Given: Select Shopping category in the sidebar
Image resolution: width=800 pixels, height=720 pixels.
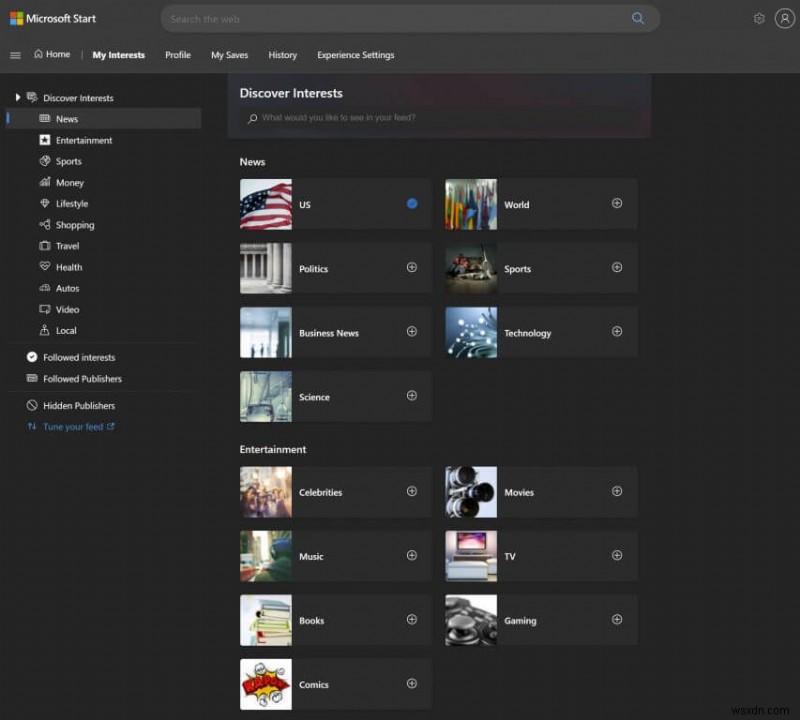Looking at the screenshot, I should coord(74,225).
